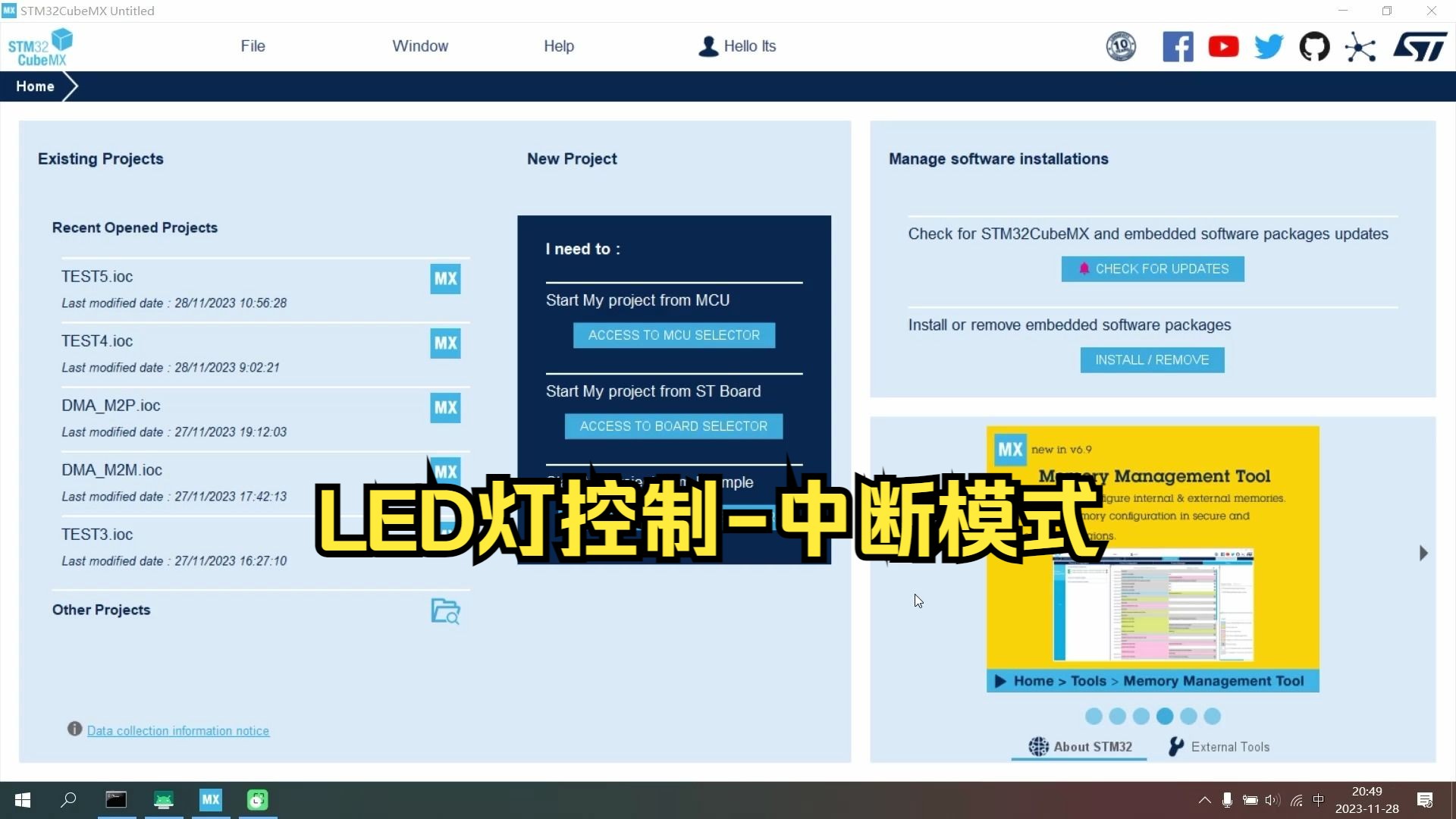
Task: Open TEST5.ioc via its MX file icon
Action: [445, 278]
